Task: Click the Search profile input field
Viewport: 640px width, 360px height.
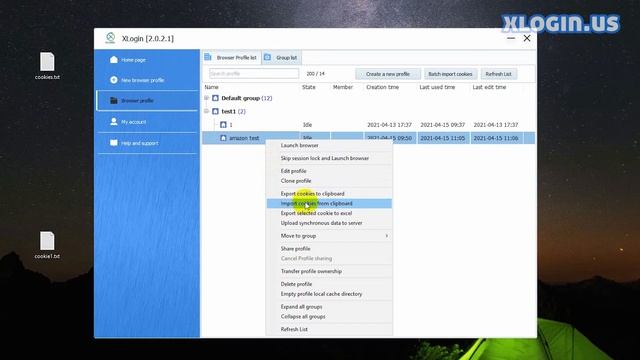Action: 254,73
